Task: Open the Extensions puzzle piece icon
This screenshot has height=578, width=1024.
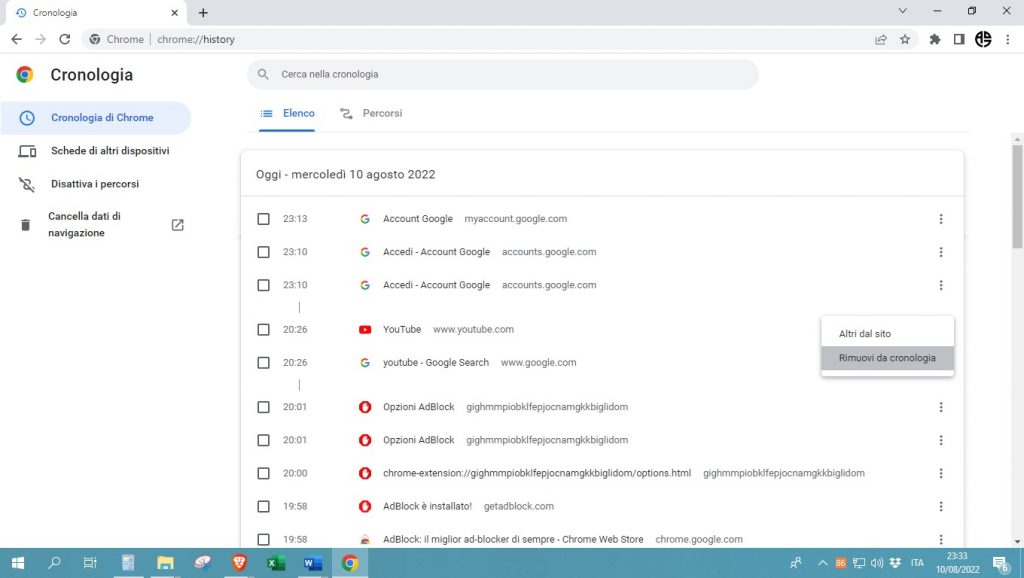Action: tap(935, 40)
